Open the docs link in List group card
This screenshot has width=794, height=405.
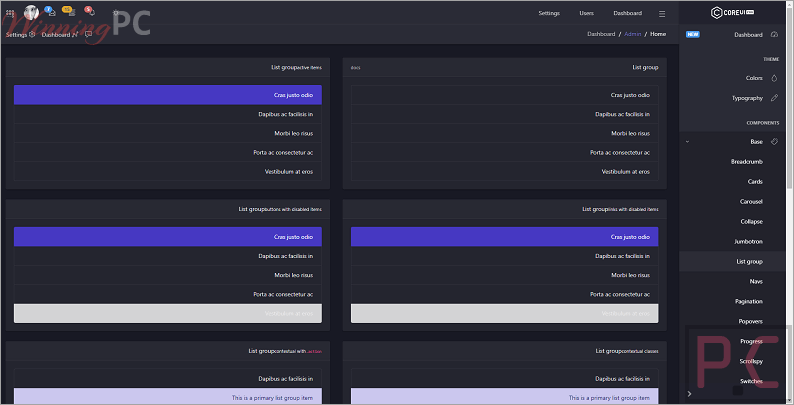point(355,68)
